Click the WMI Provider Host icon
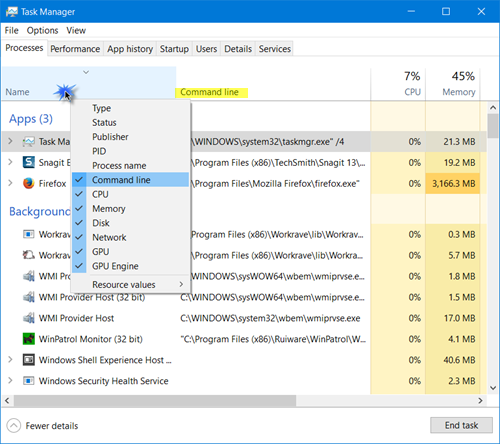Image resolution: width=500 pixels, height=444 pixels. [x=29, y=318]
